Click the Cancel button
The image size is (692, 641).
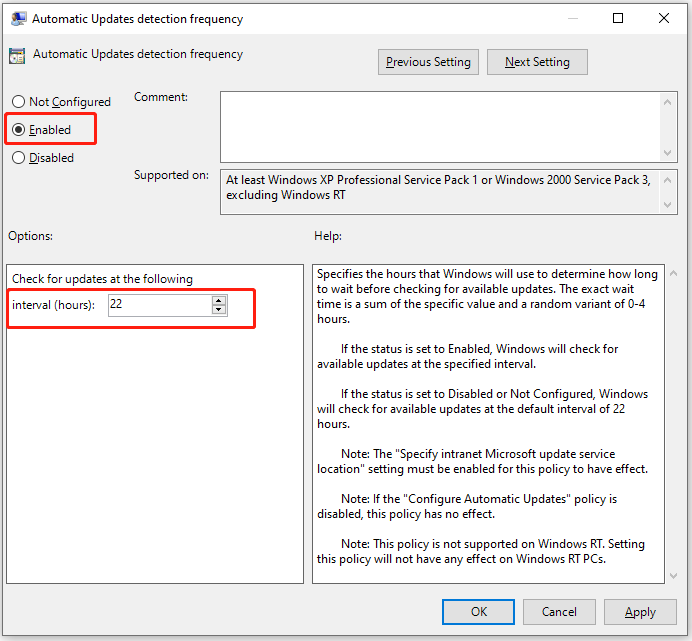click(x=559, y=611)
